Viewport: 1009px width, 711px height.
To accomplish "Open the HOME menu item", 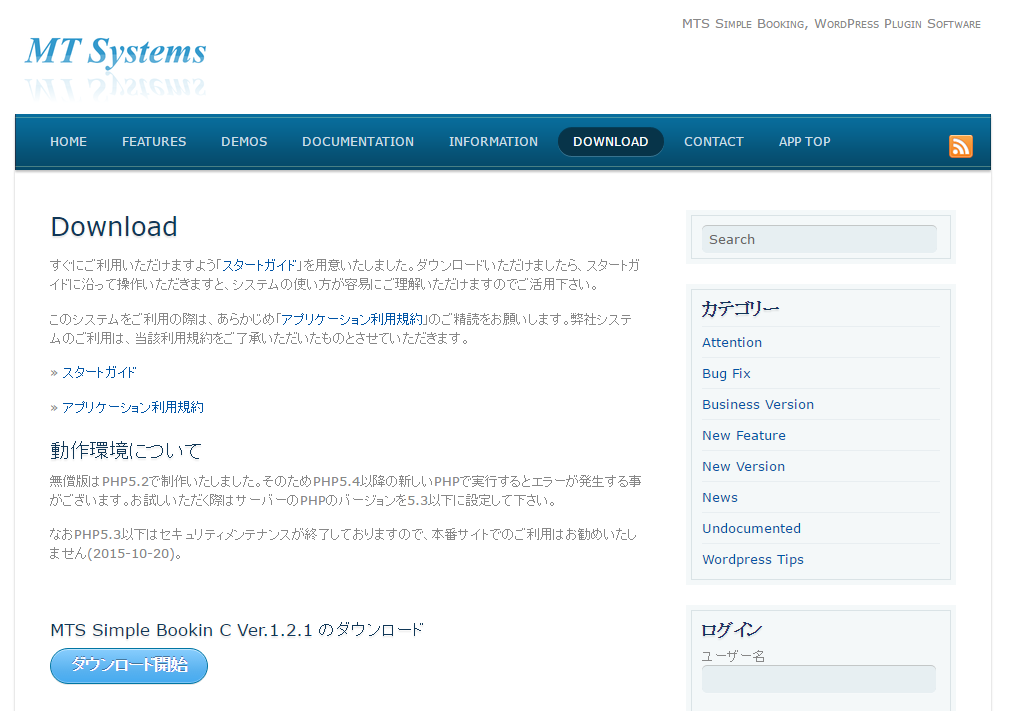I will pyautogui.click(x=68, y=142).
